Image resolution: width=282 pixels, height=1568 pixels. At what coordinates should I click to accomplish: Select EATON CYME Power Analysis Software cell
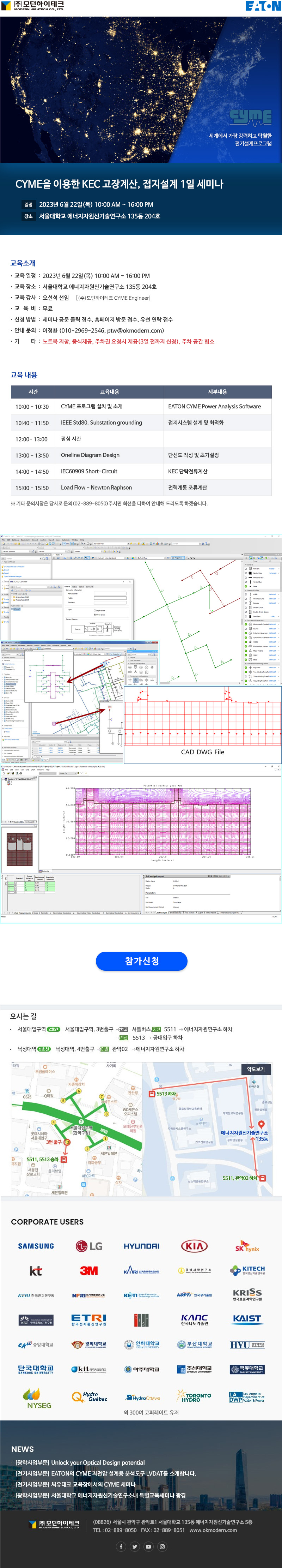(x=217, y=407)
